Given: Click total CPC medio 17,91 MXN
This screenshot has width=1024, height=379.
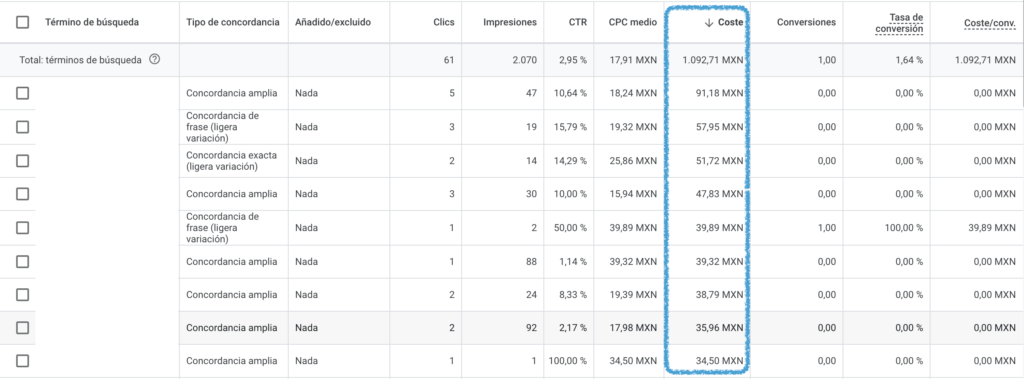Looking at the screenshot, I should 633,60.
